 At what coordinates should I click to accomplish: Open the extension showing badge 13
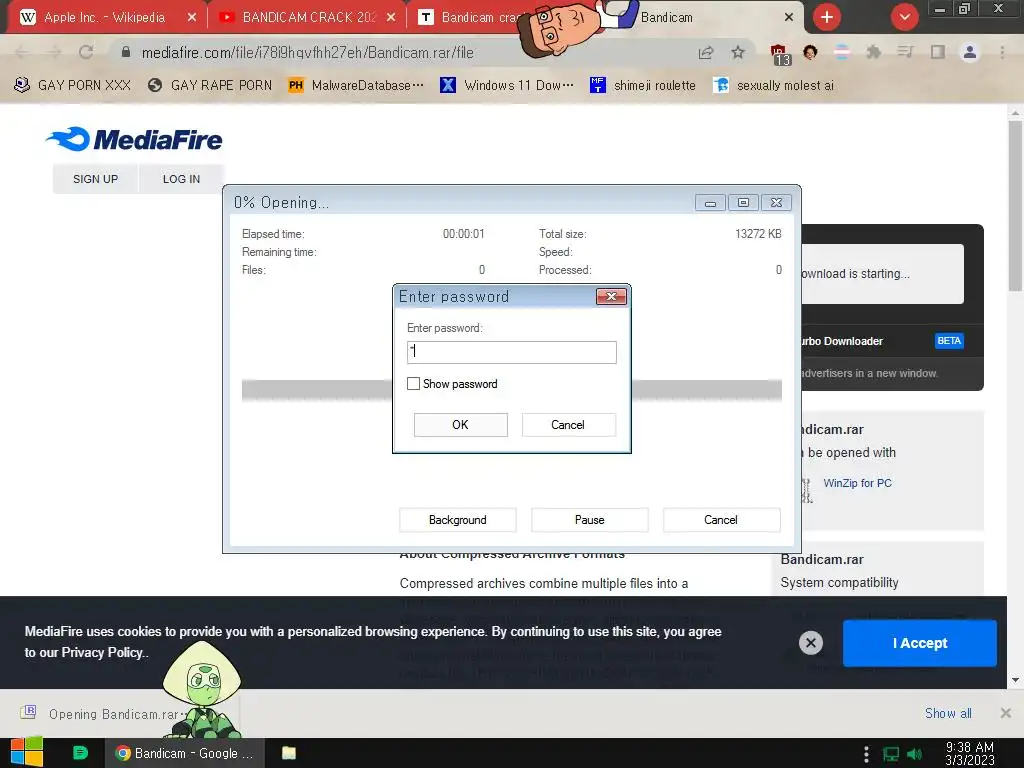(780, 55)
